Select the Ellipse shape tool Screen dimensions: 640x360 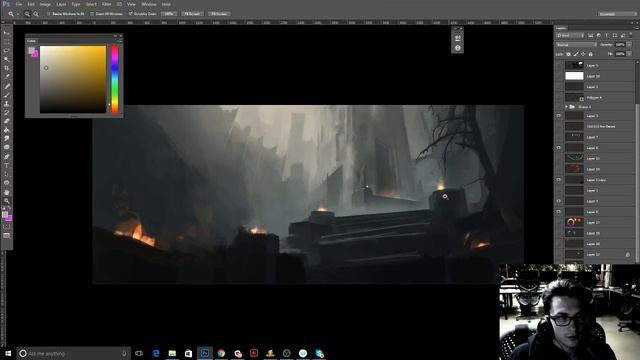coord(6,183)
